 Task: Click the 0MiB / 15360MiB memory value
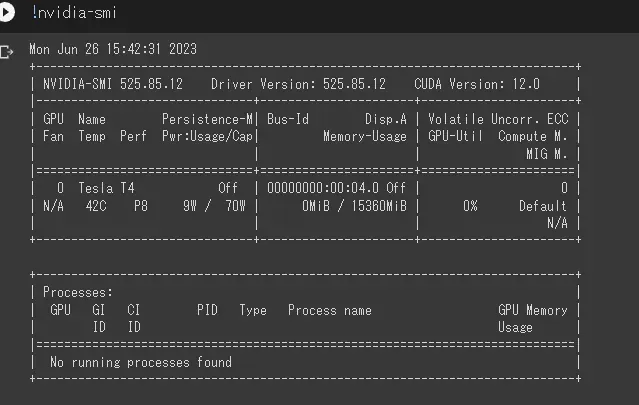[x=354, y=206]
